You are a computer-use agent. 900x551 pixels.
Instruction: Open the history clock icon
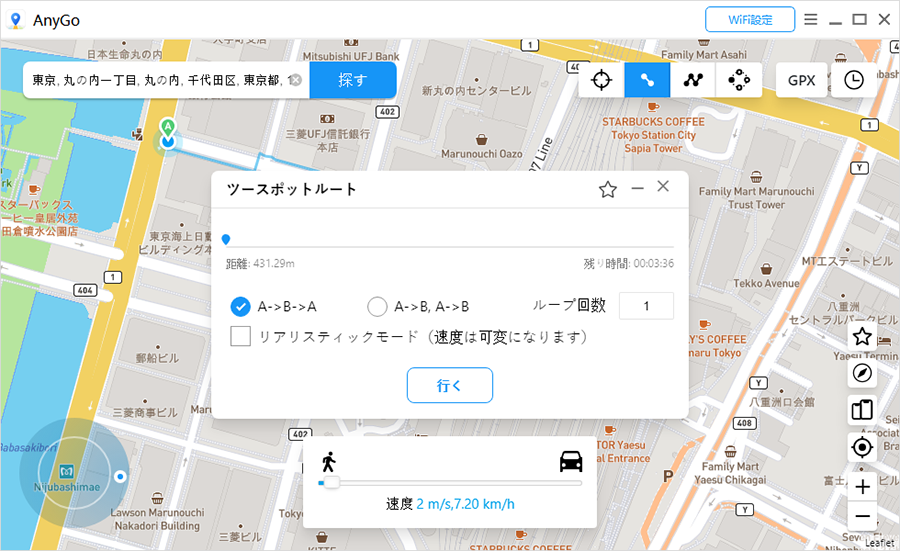pyautogui.click(x=853, y=81)
